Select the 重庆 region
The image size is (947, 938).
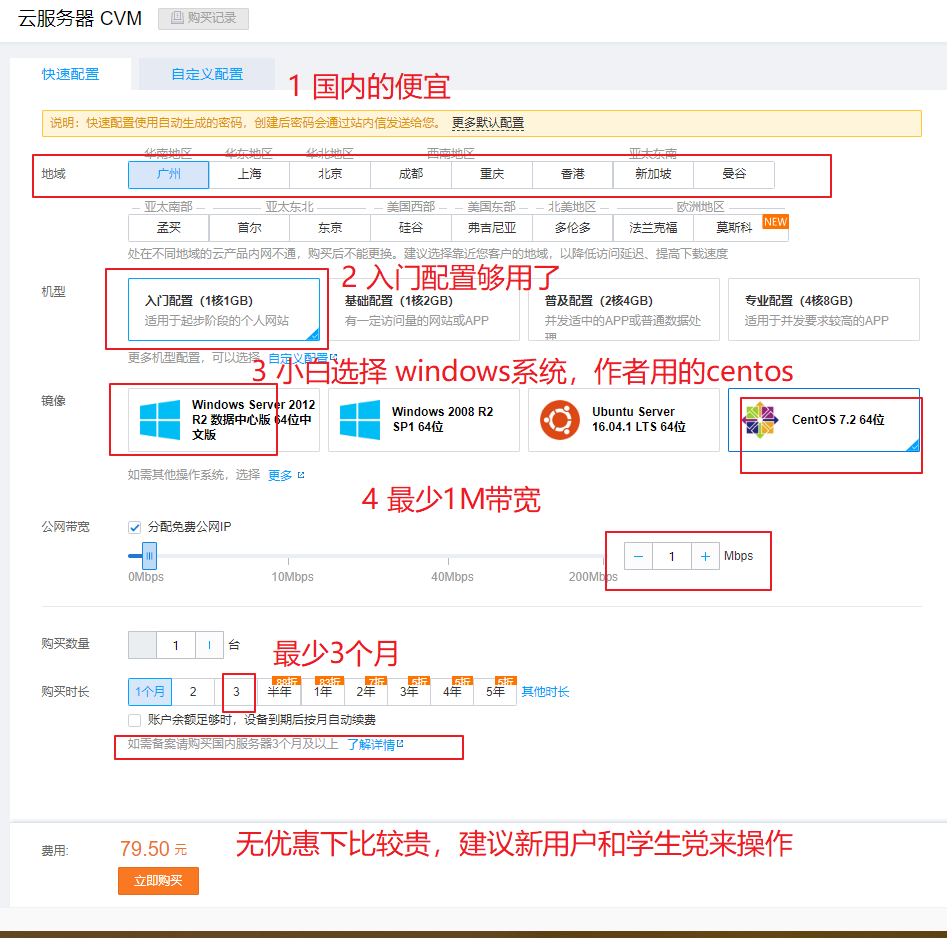pos(492,175)
